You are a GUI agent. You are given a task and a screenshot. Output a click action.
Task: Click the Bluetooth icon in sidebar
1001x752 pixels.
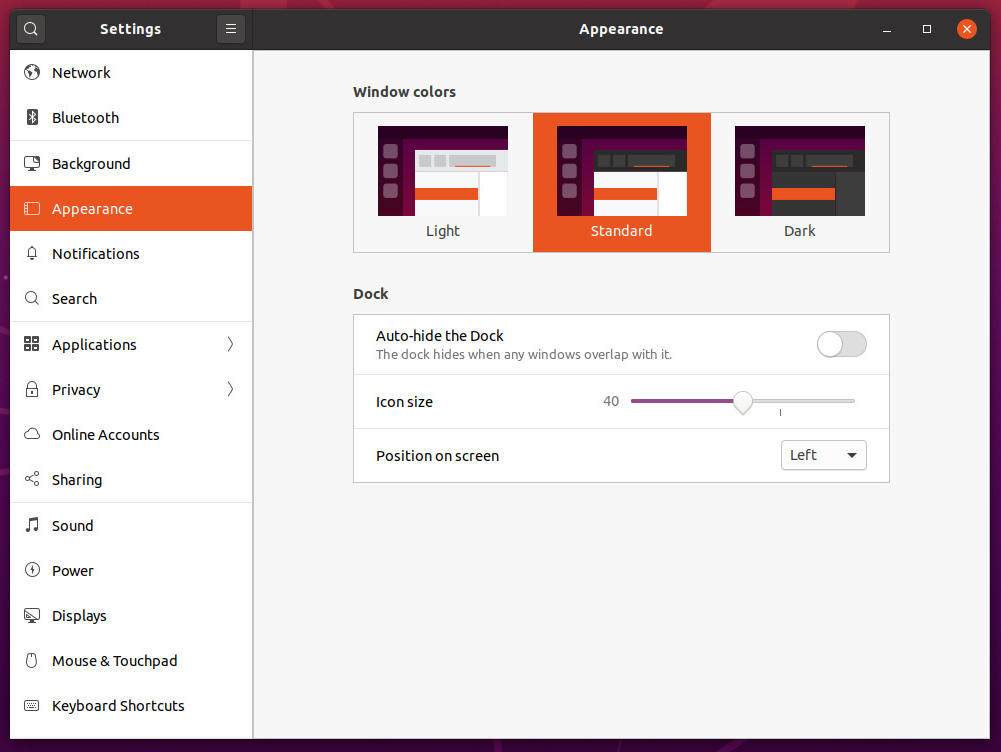[32, 117]
